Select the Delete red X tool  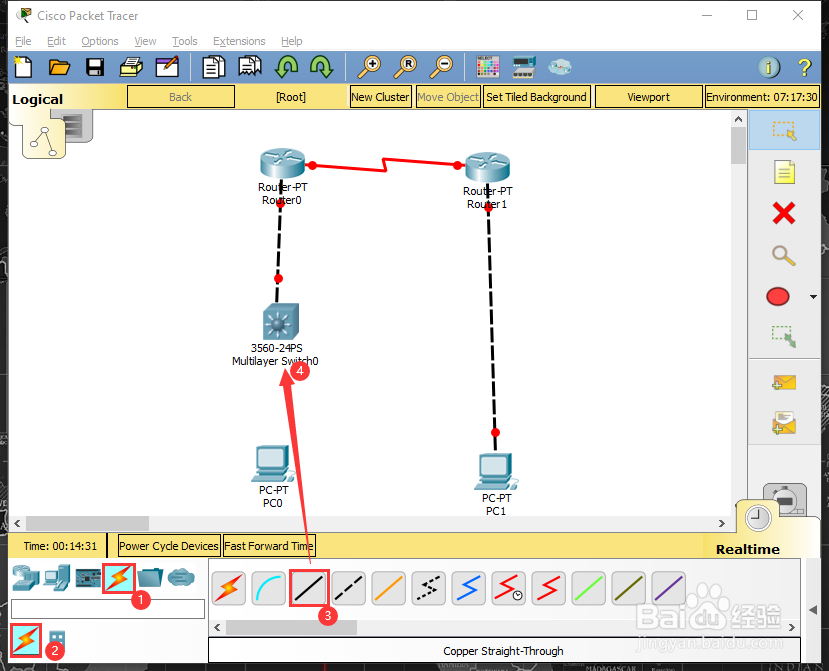tap(784, 214)
